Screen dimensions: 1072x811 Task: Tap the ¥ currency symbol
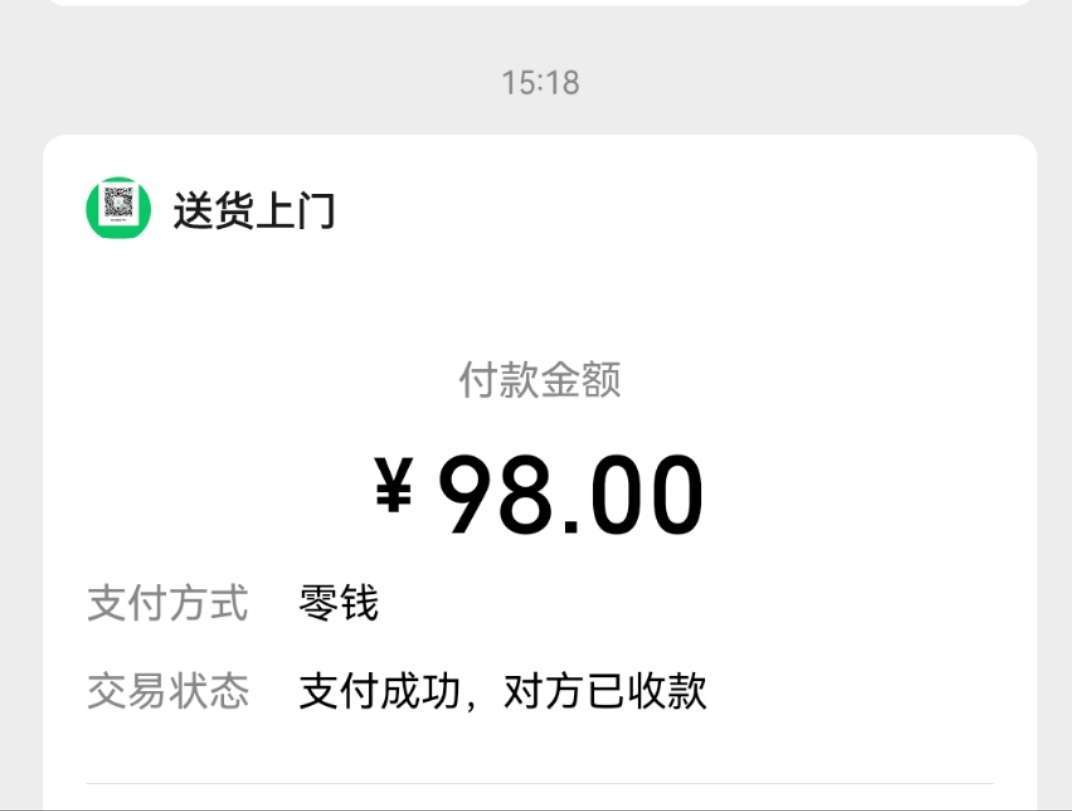pyautogui.click(x=394, y=485)
